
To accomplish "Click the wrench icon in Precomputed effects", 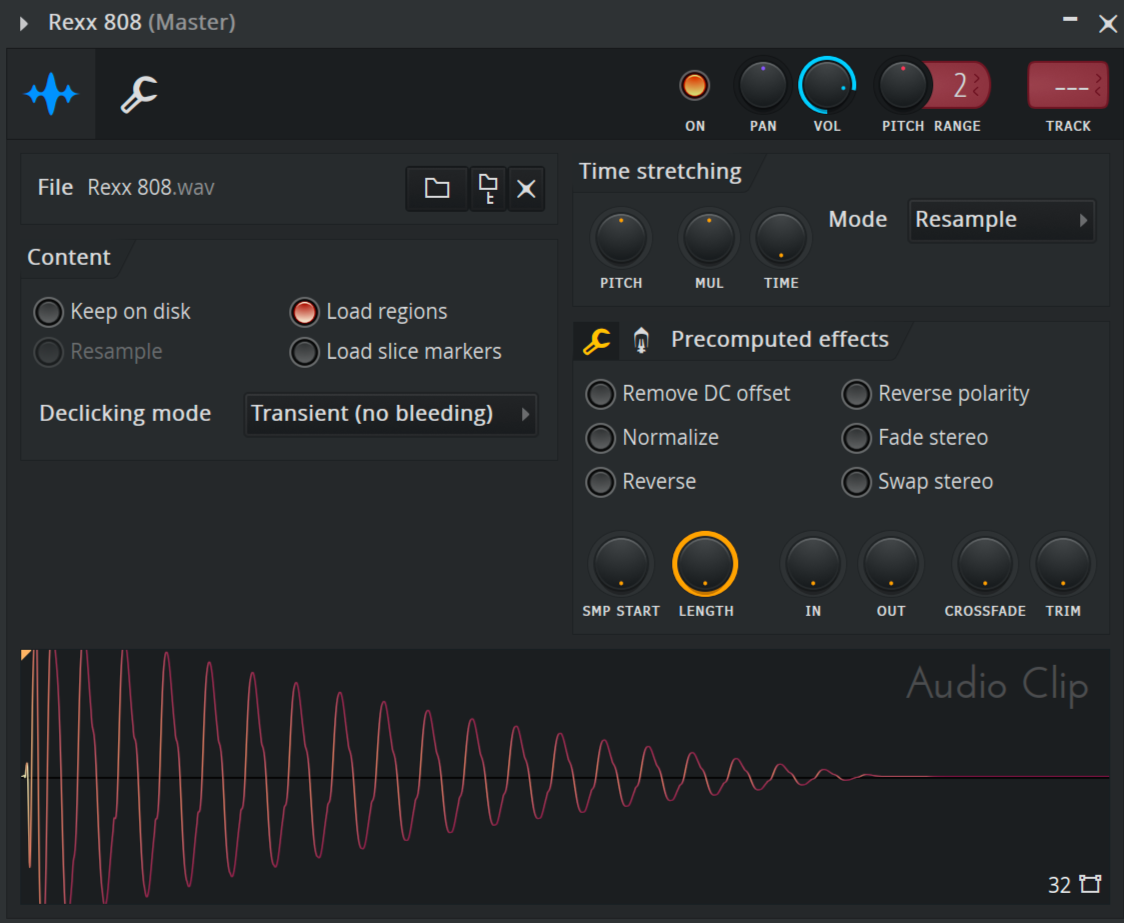I will (597, 341).
